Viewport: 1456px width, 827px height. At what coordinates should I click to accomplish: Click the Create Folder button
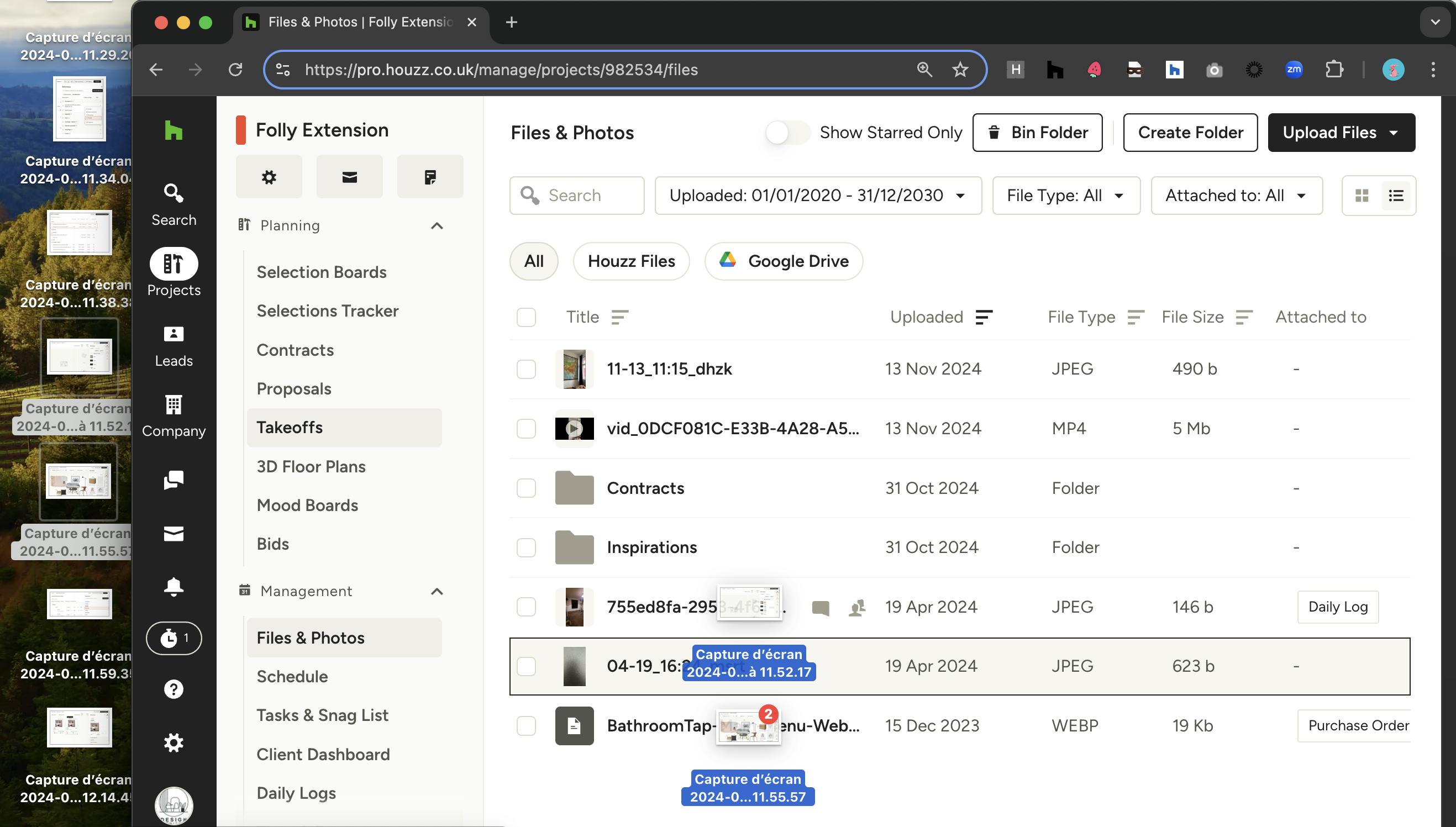(1190, 133)
